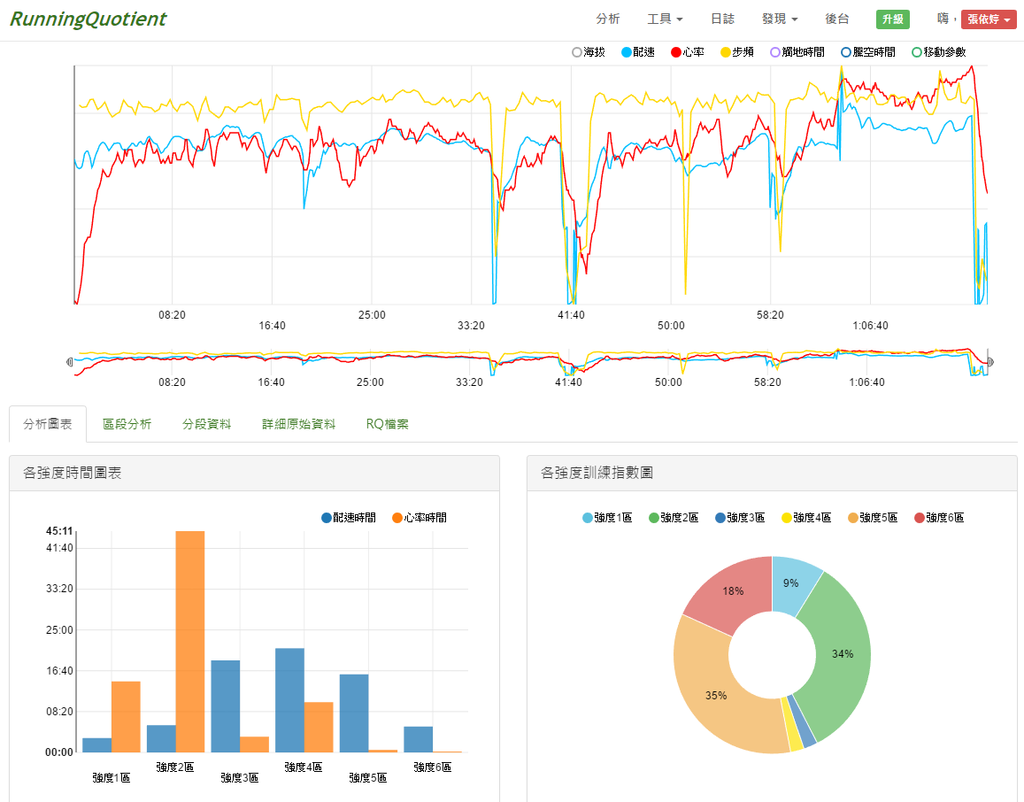Click the orange 強度4區 heart-rate bar
Image resolution: width=1024 pixels, height=802 pixels.
tap(319, 727)
